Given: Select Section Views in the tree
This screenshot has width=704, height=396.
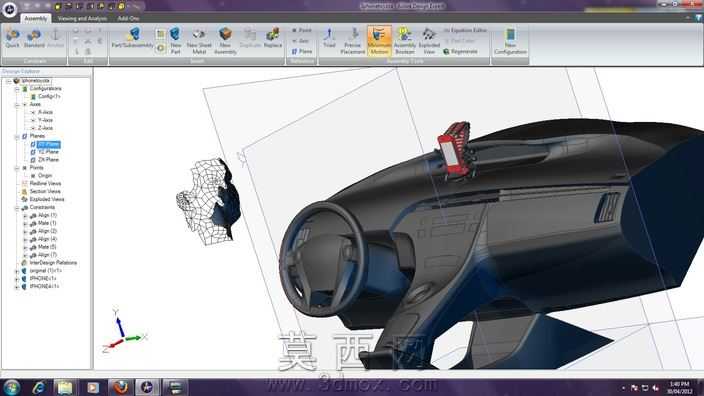Looking at the screenshot, I should pyautogui.click(x=45, y=191).
